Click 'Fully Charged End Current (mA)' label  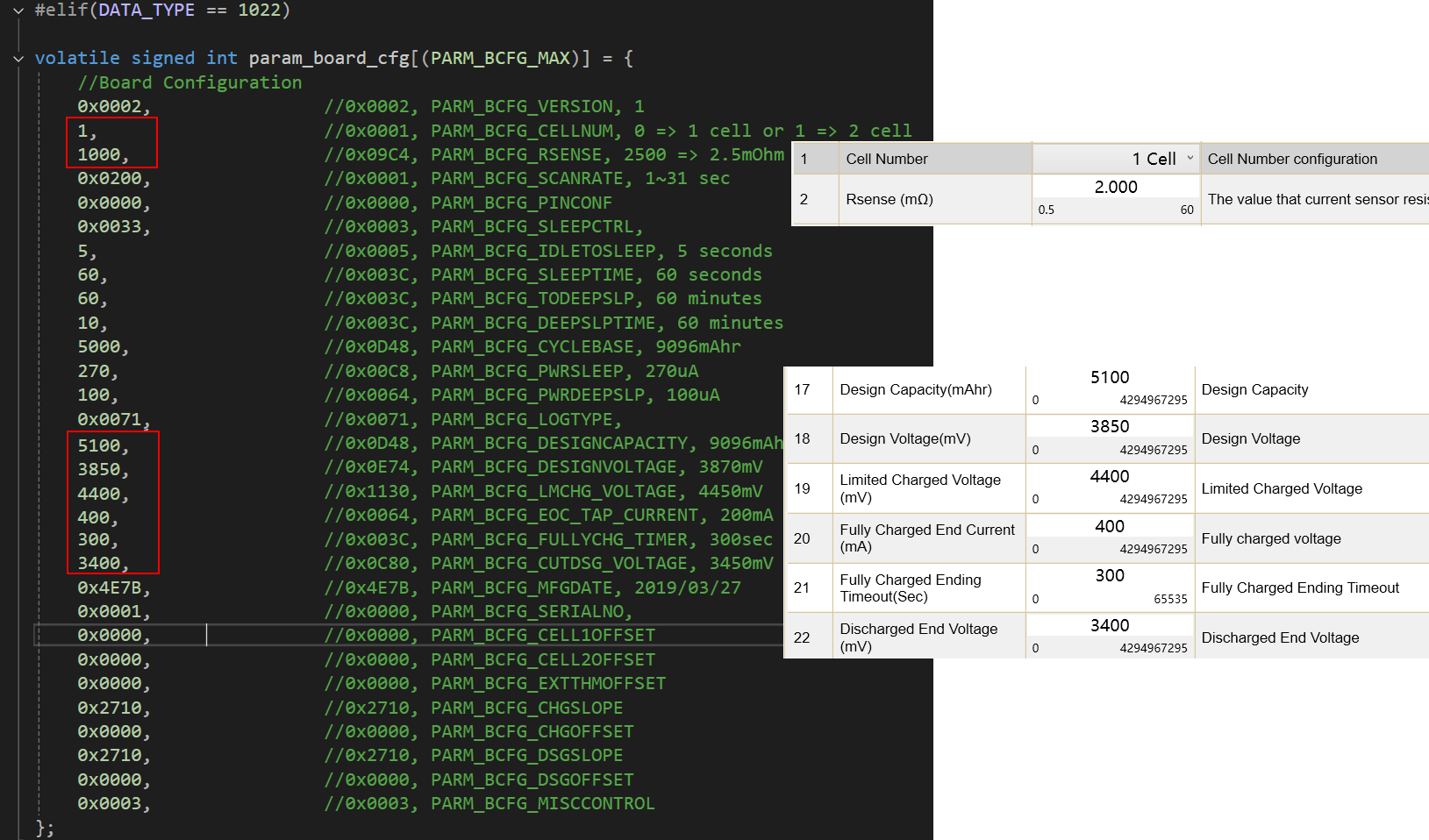click(x=927, y=538)
